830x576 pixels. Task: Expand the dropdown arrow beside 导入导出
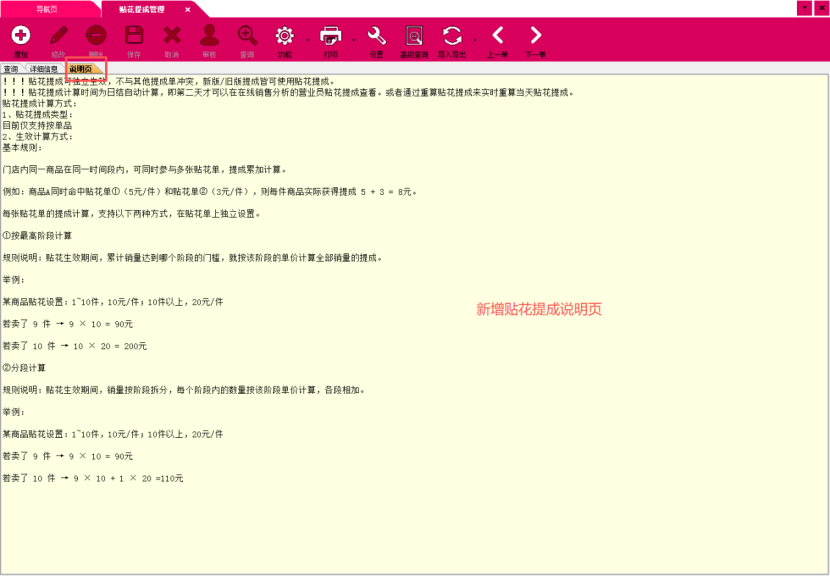(475, 40)
